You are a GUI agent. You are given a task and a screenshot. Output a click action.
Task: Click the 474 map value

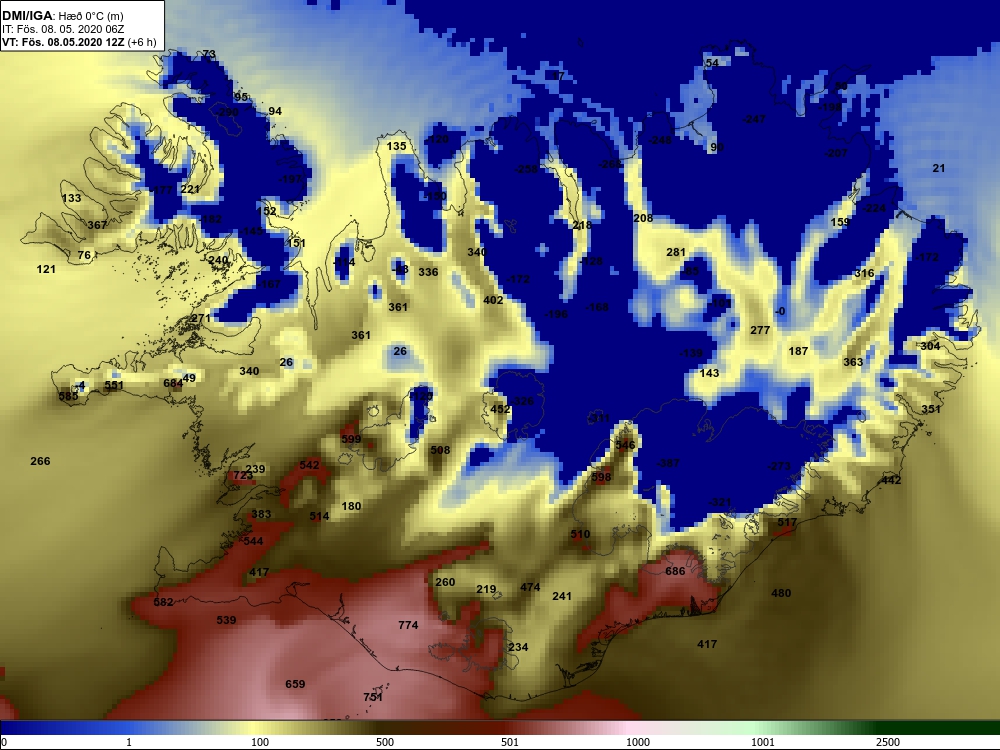tap(530, 587)
